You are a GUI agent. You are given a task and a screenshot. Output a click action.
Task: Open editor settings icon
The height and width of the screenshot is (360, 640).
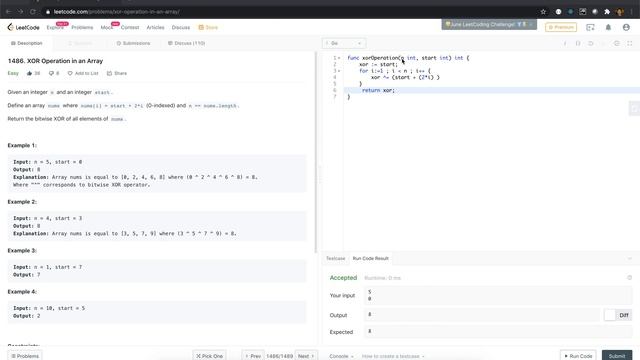(617, 43)
